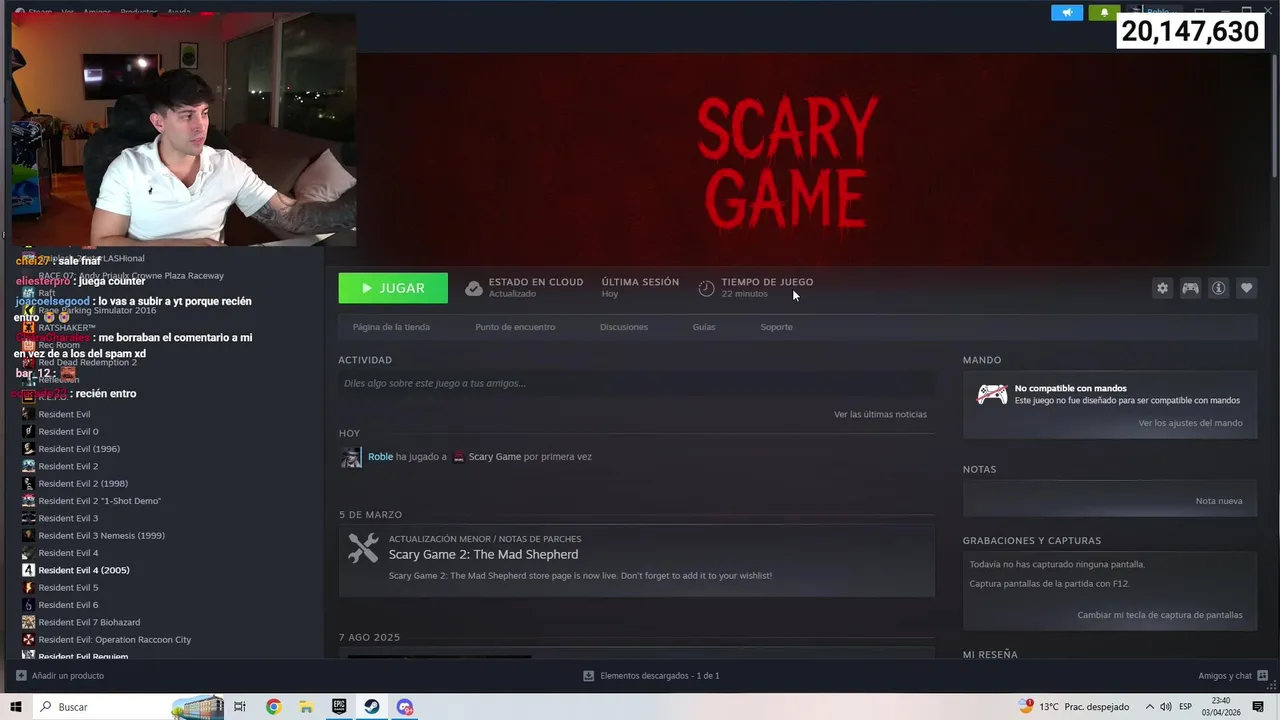Screen dimensions: 1280x720
Task: Expand system tray hidden icons chevron
Action: pyautogui.click(x=1150, y=707)
